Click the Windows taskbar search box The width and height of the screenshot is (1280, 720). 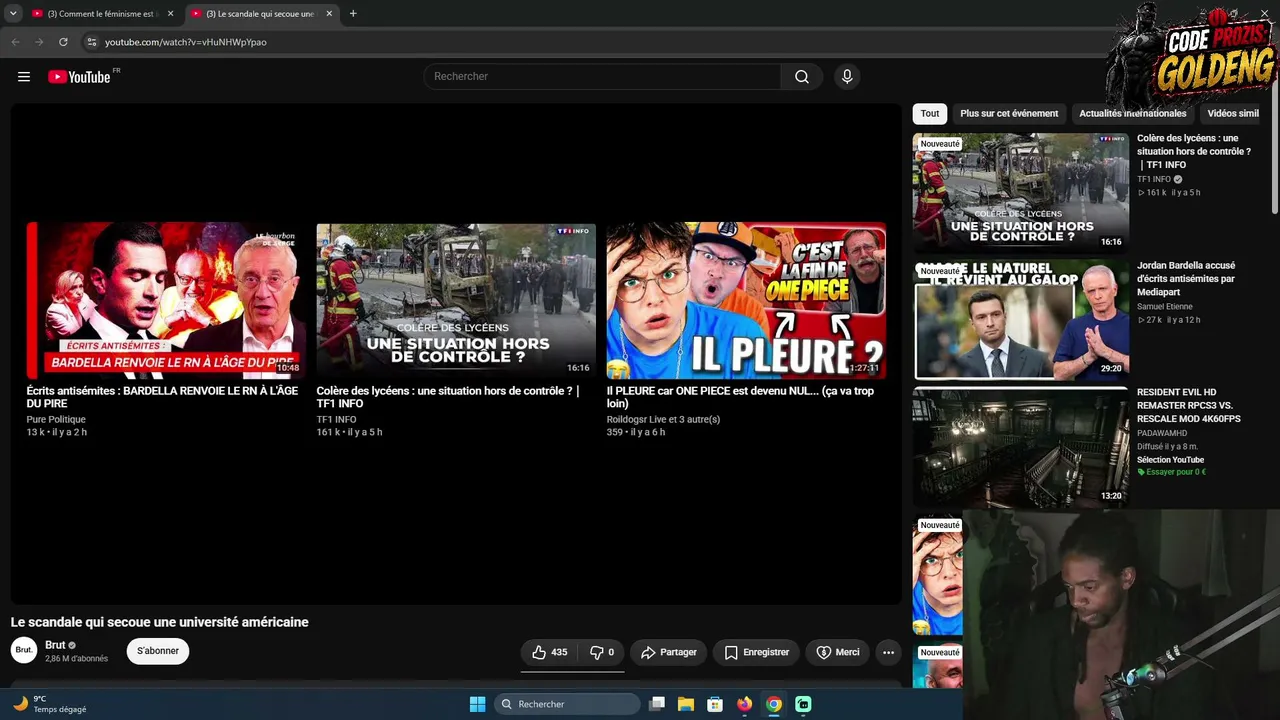tap(567, 704)
